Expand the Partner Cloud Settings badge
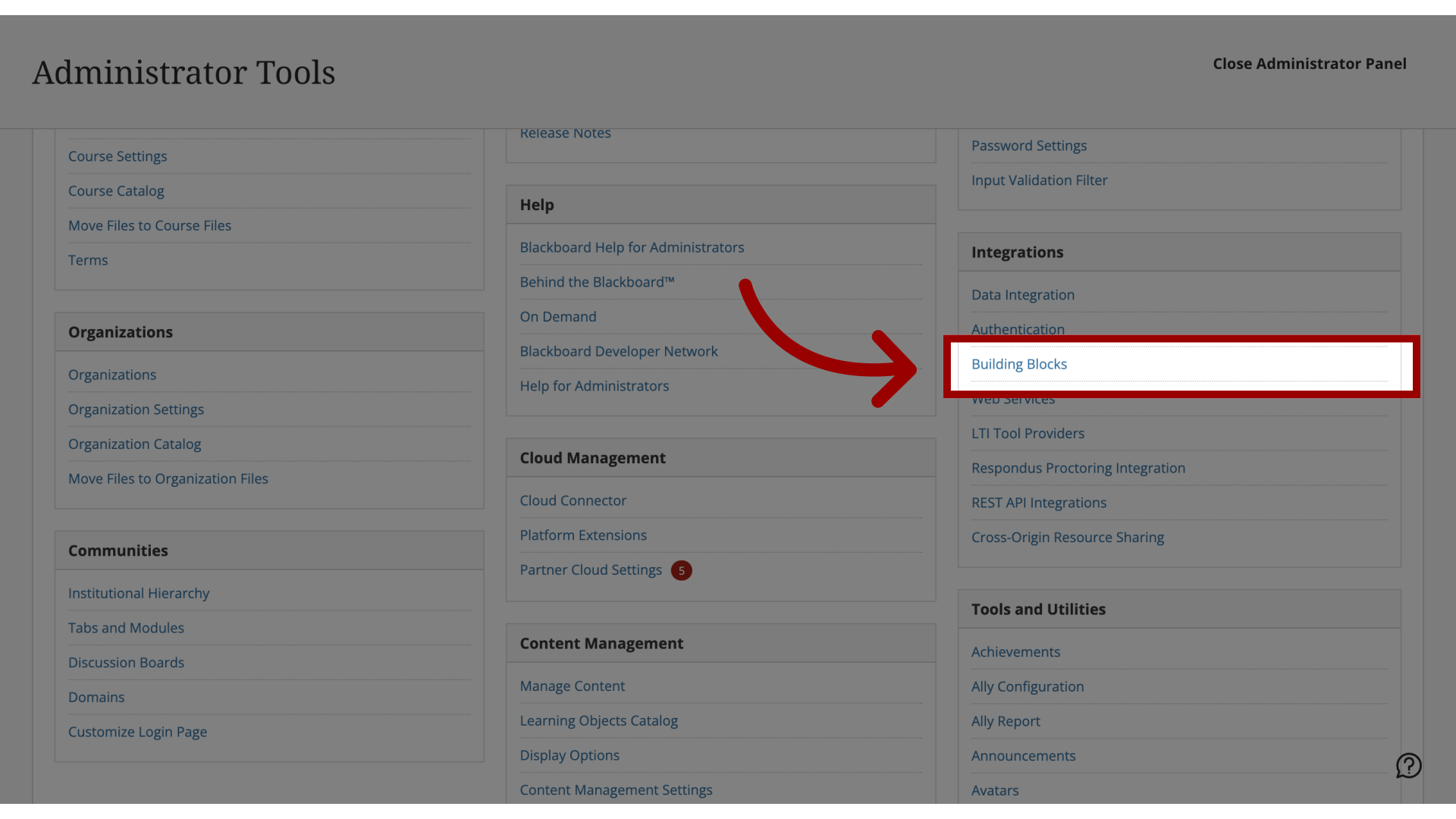This screenshot has height=819, width=1456. coord(681,570)
